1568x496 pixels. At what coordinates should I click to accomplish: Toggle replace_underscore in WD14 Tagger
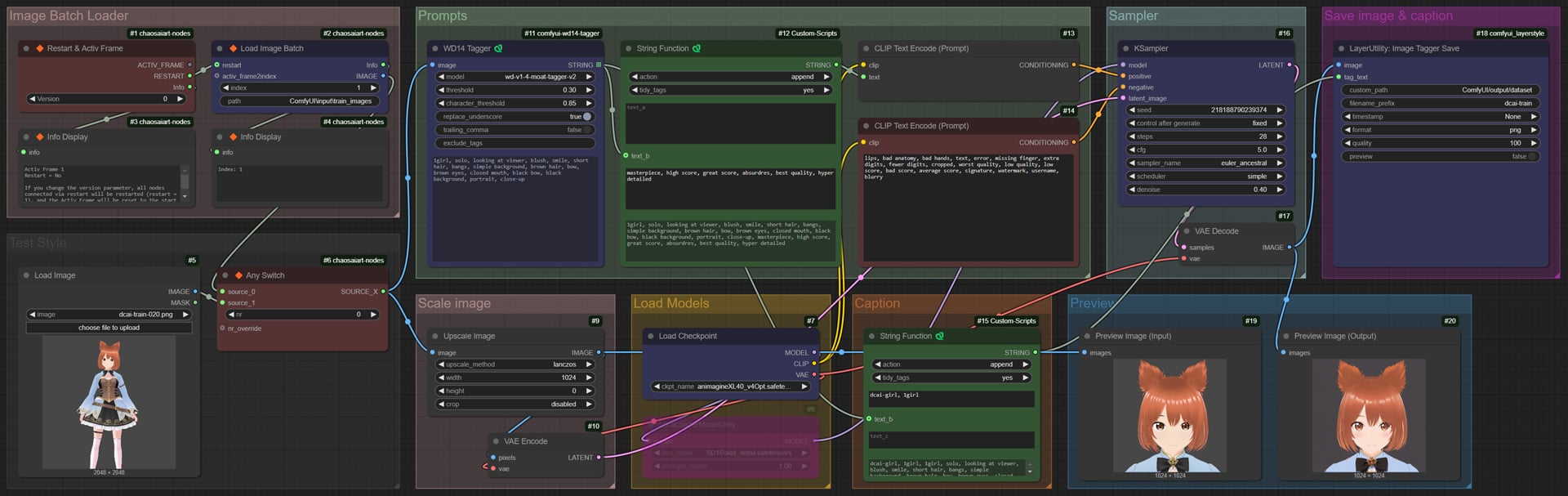514,117
